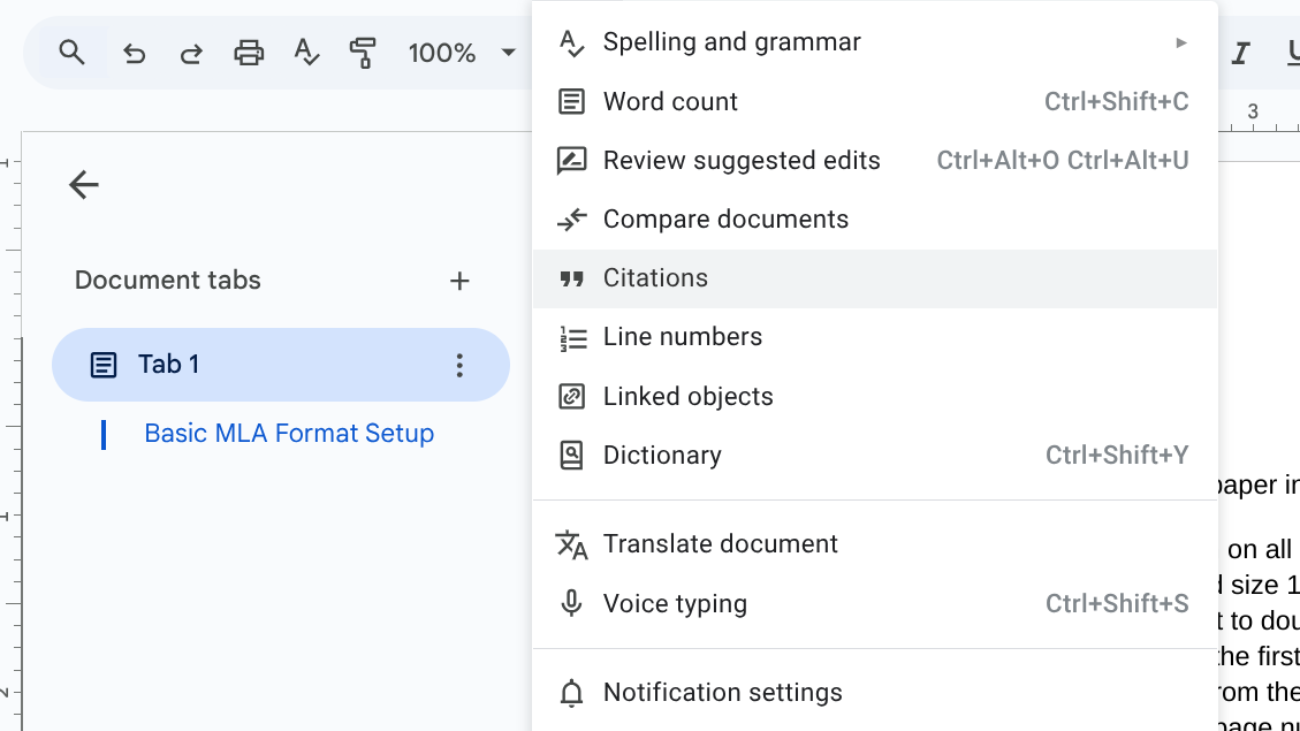Check the word count
This screenshot has width=1300, height=731.
coord(670,101)
